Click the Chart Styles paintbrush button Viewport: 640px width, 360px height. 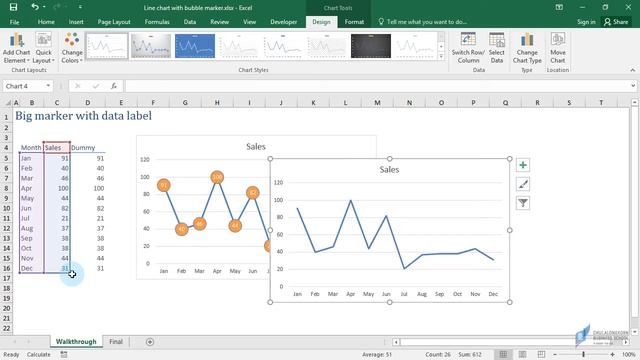pyautogui.click(x=523, y=184)
